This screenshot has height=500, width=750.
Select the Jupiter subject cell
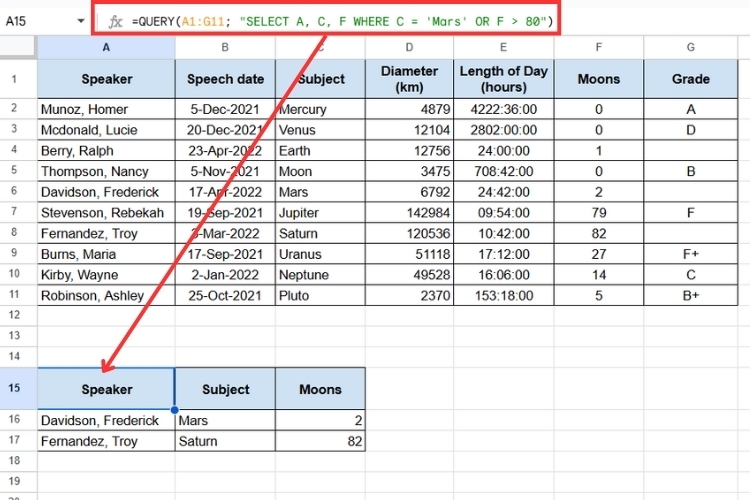(320, 212)
